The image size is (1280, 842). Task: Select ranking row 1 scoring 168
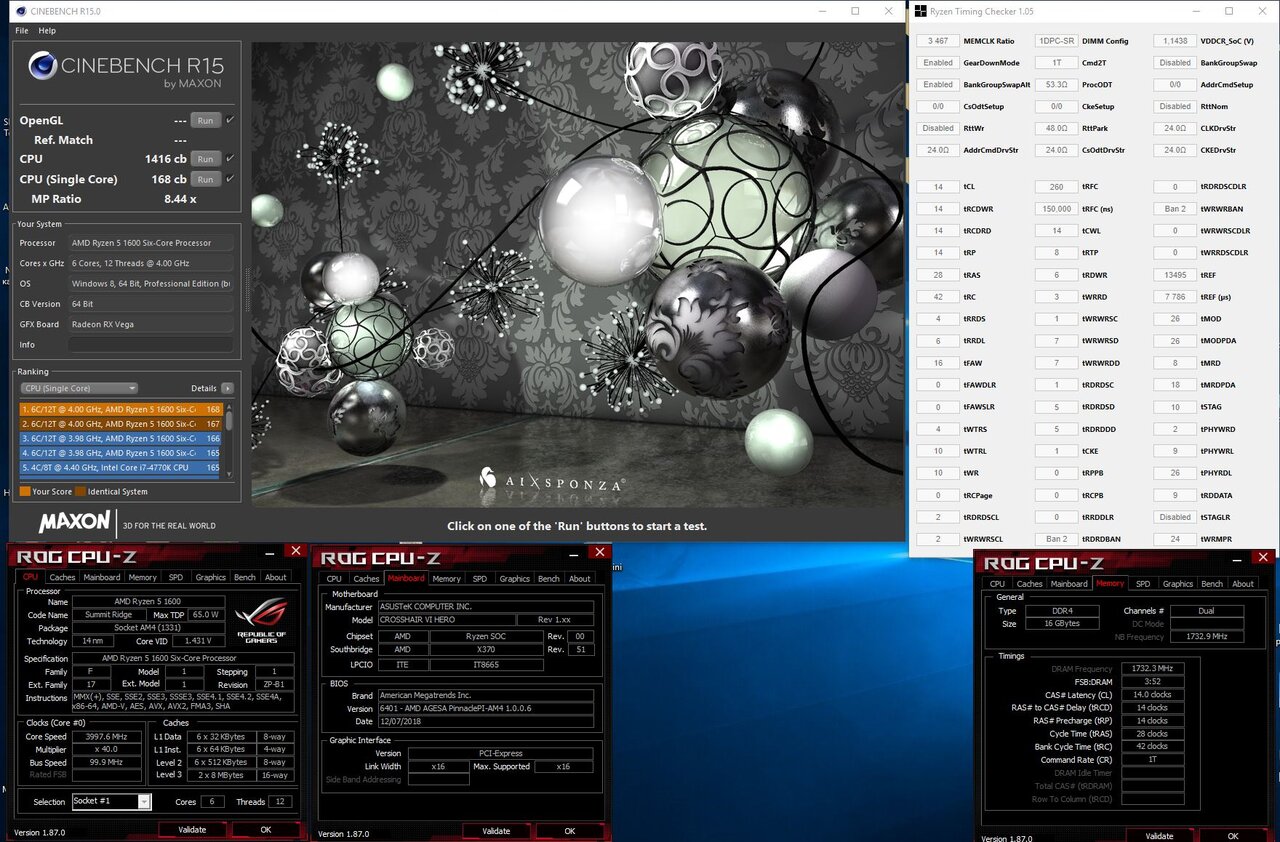[121, 409]
